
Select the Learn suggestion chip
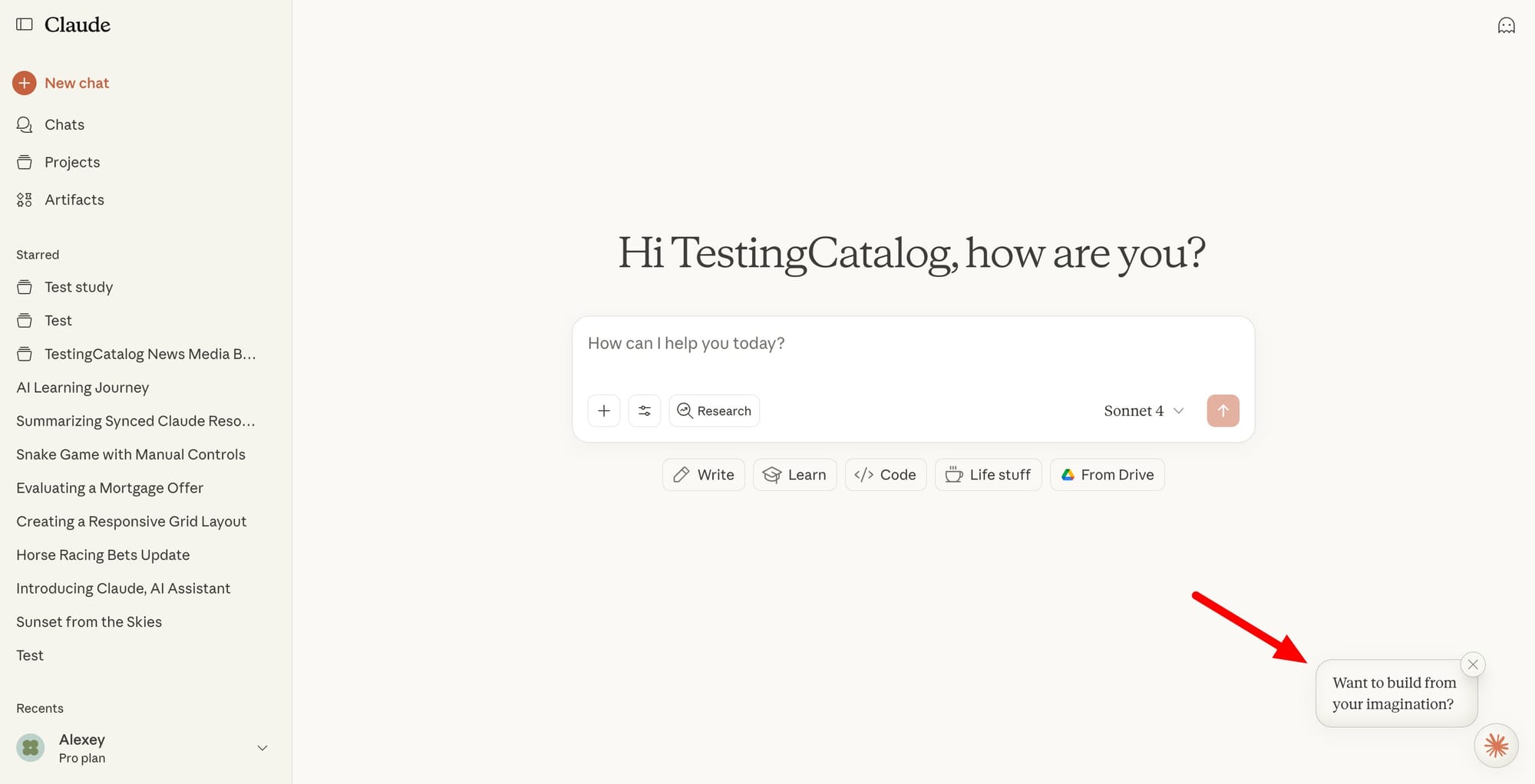pos(794,475)
